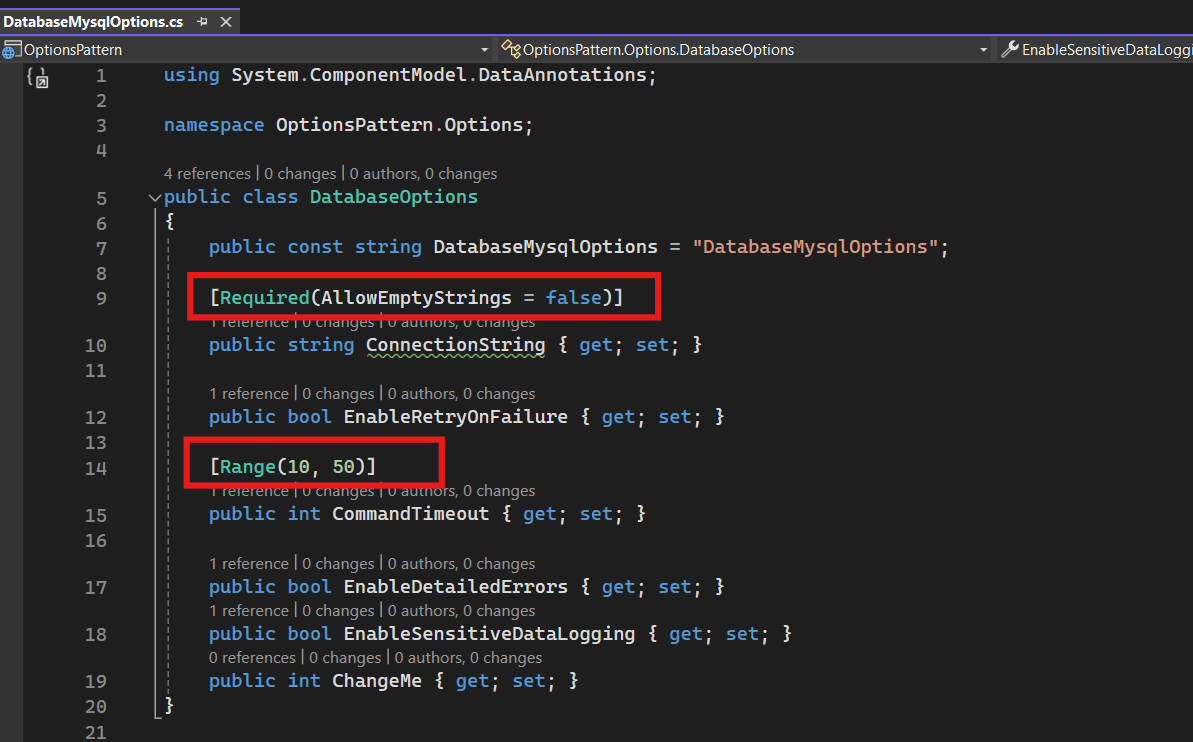Click the class icon before OptionsPattern.Options.DatabaseOptions

[x=511, y=48]
